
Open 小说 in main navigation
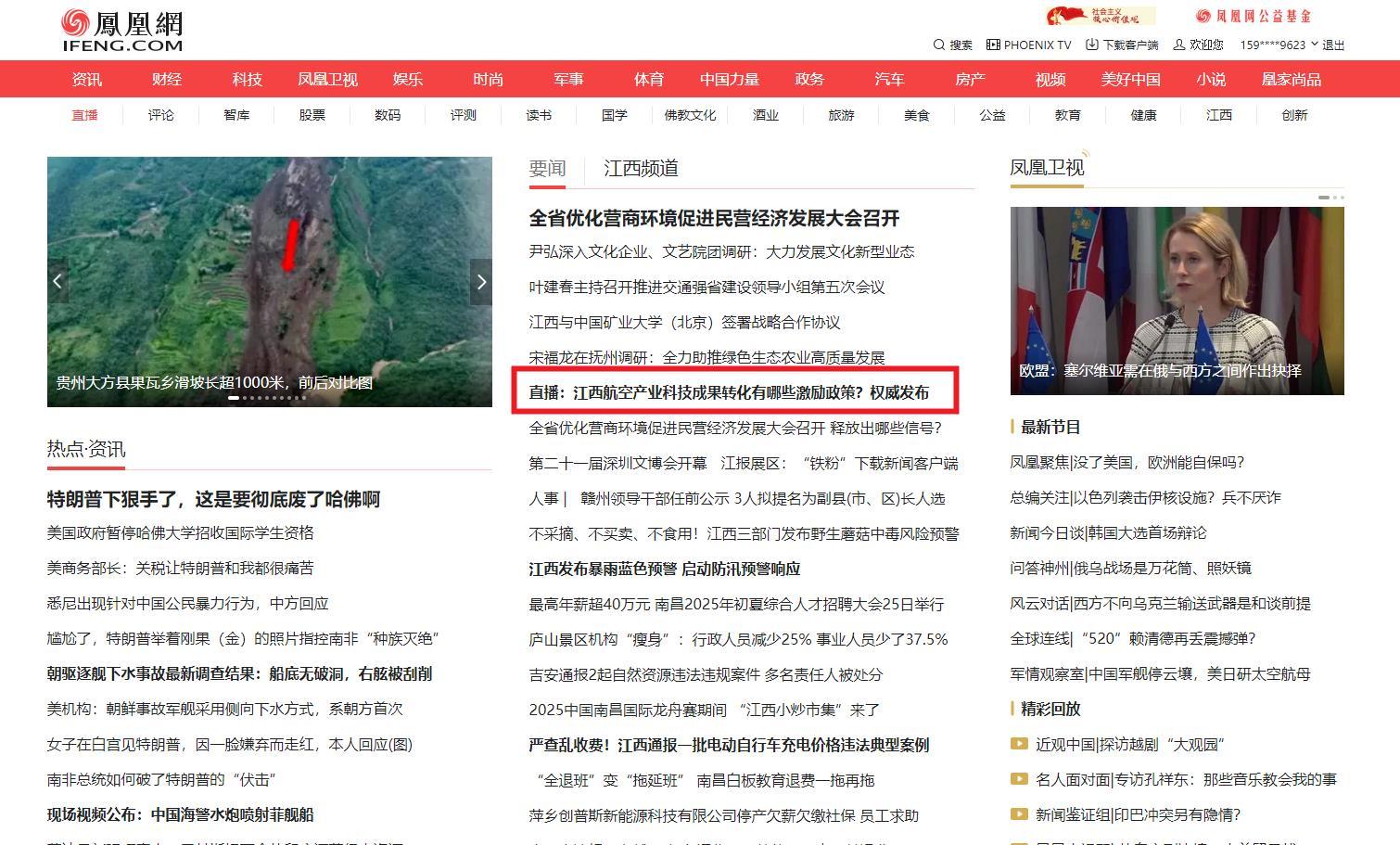1211,79
